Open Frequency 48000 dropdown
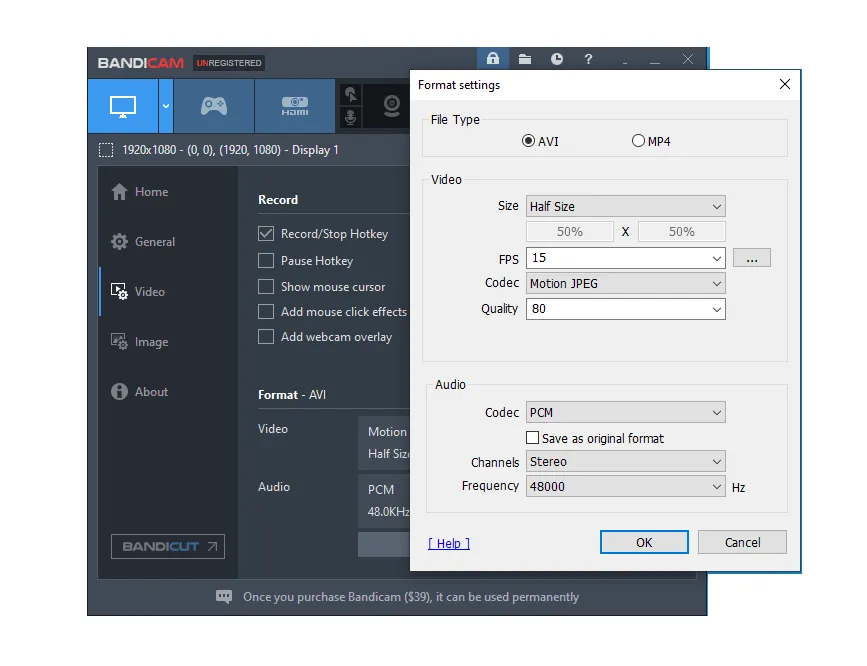This screenshot has width=867, height=666. click(x=625, y=487)
